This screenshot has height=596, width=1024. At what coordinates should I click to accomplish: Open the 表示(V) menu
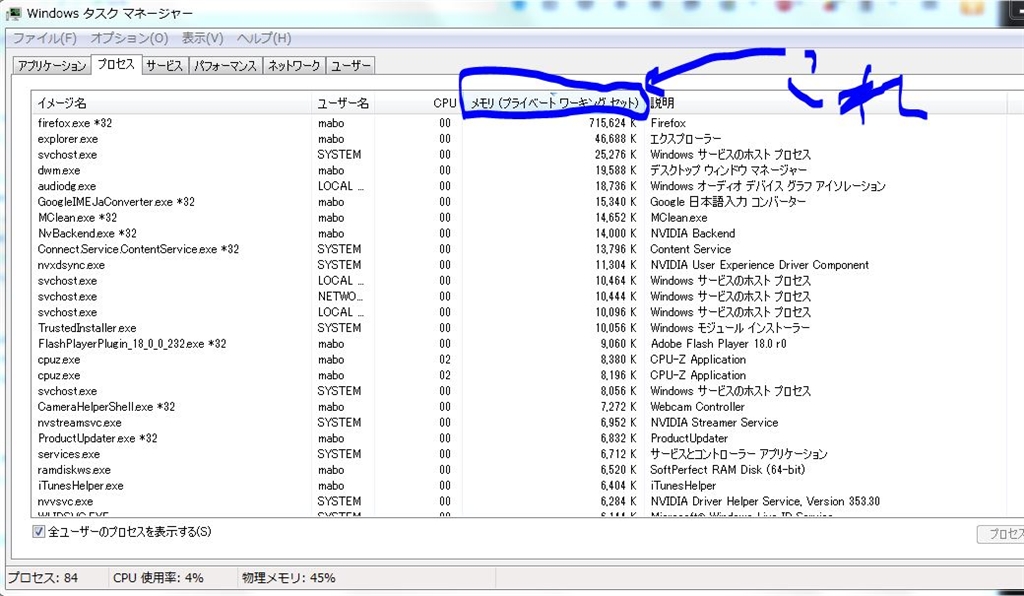pos(202,38)
